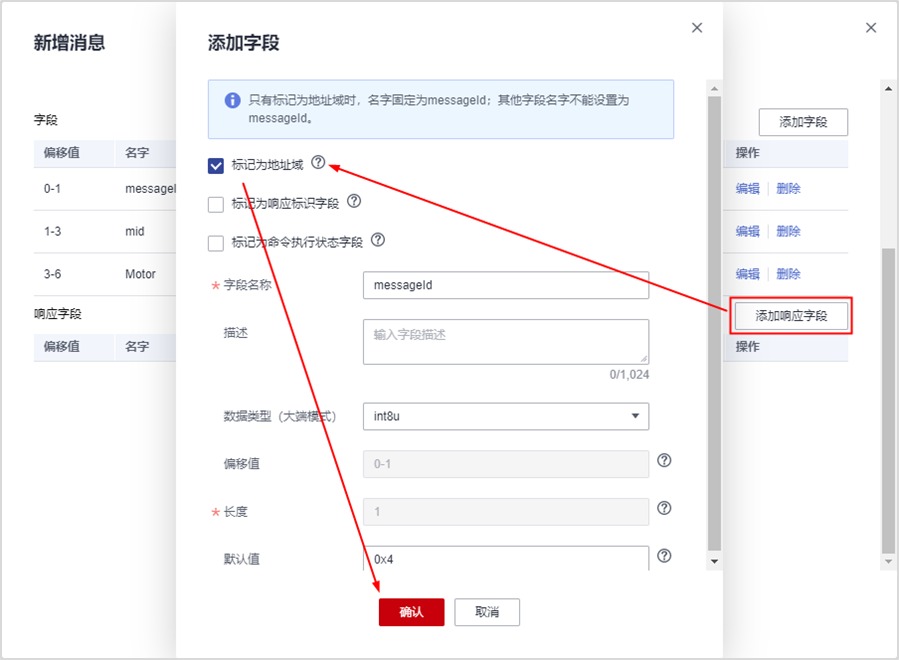
Task: Uncheck the 标记为地址域 checkbox
Action: [216, 166]
